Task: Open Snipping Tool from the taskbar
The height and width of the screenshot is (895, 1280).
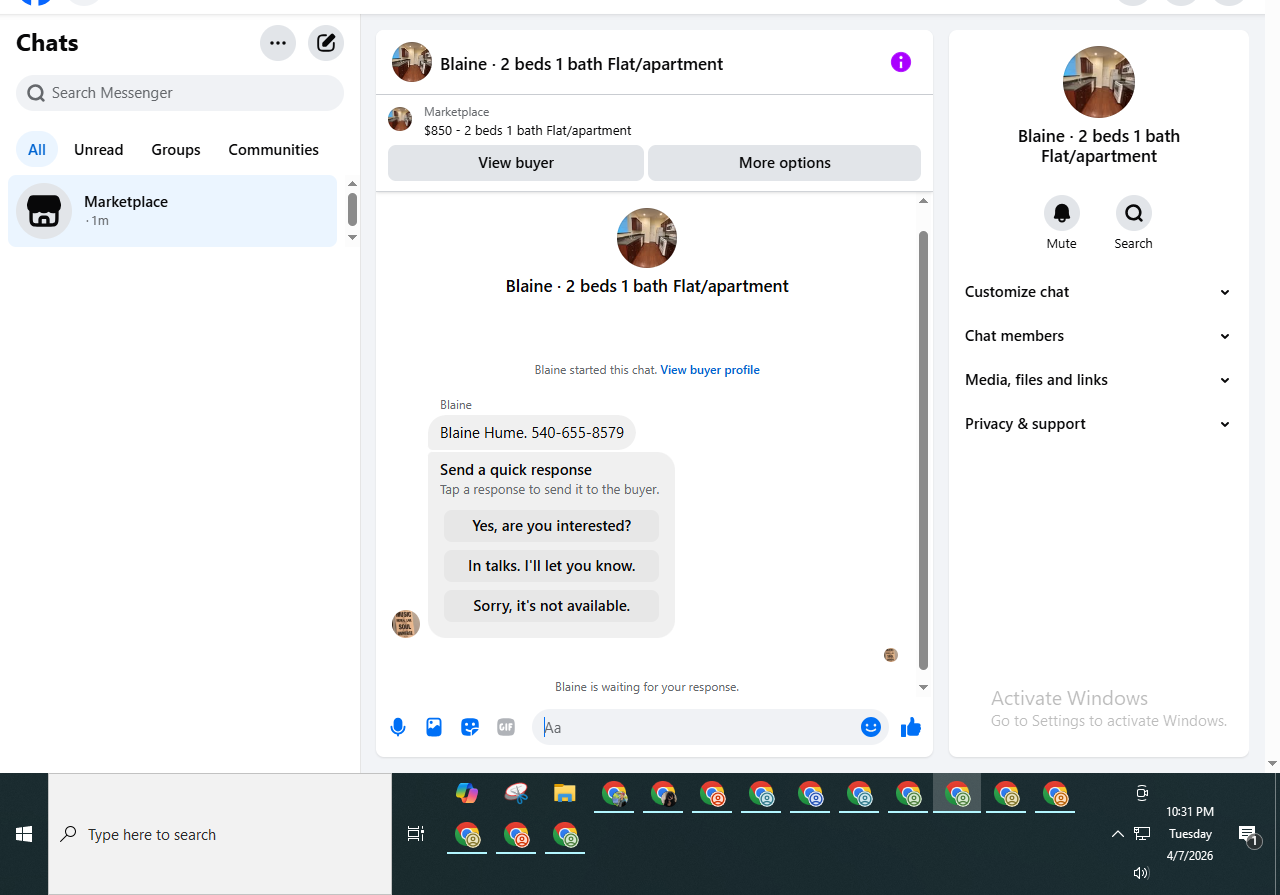Action: click(516, 794)
